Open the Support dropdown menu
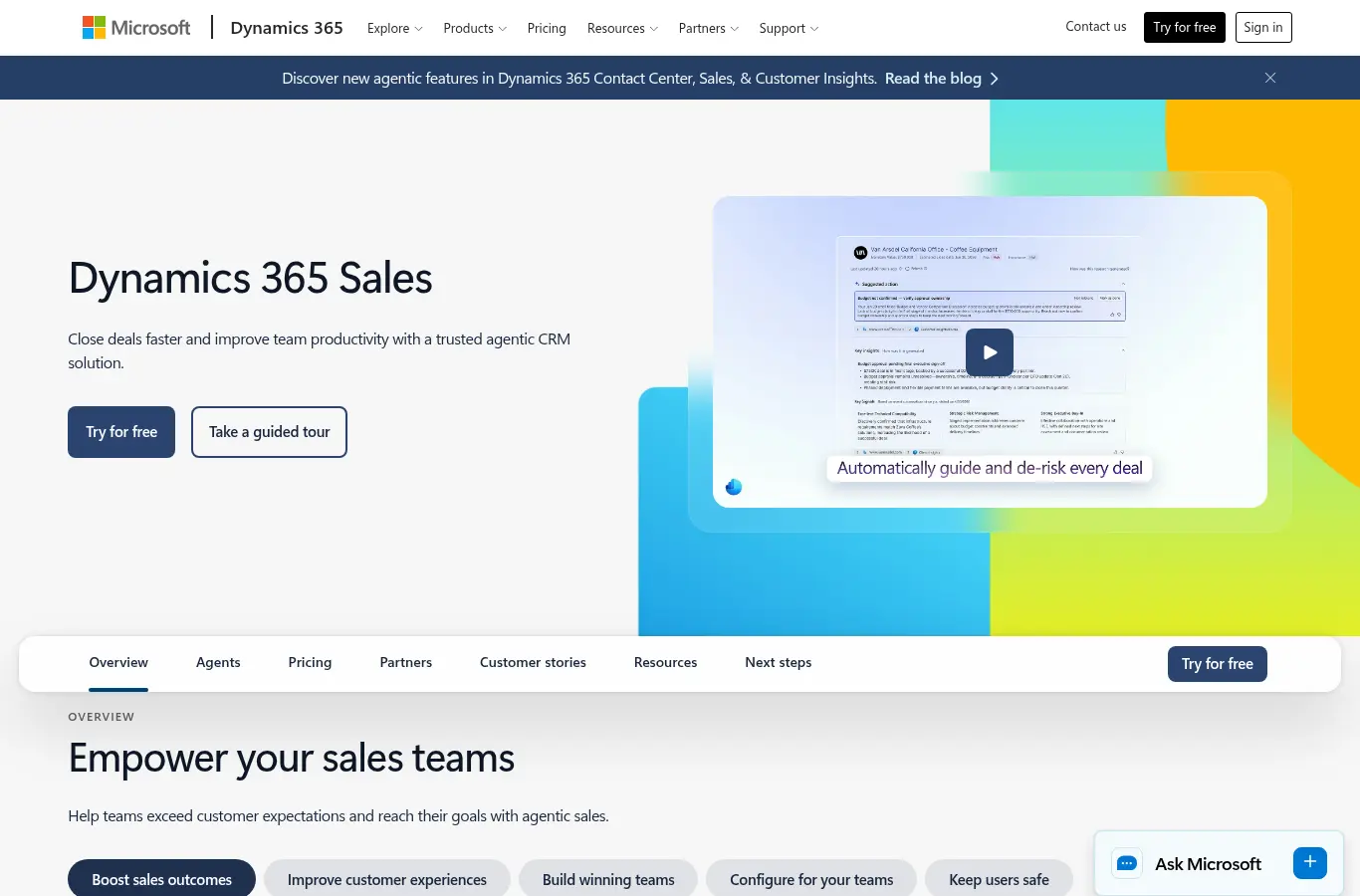 [789, 28]
